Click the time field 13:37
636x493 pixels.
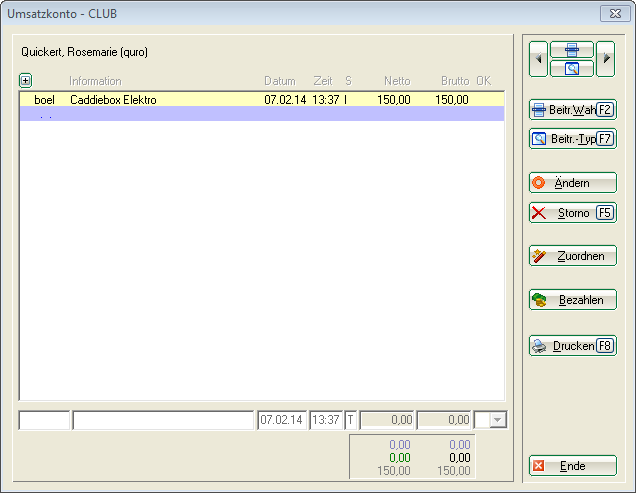[x=326, y=420]
